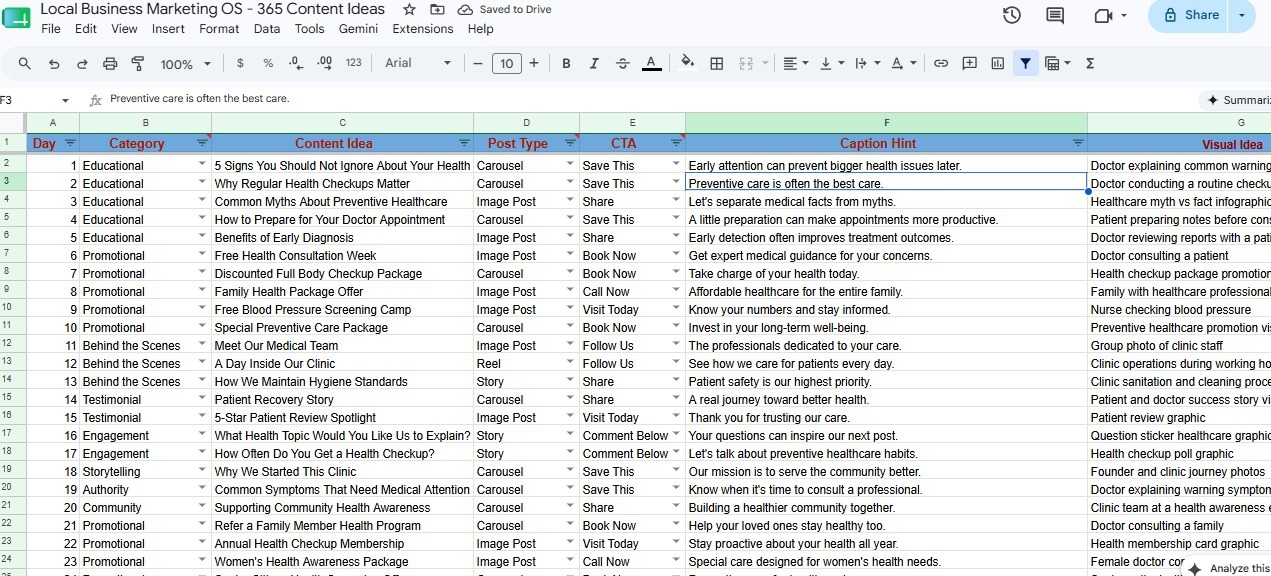Image resolution: width=1271 pixels, height=576 pixels.
Task: Open the zoom level dropdown
Action: 186,63
